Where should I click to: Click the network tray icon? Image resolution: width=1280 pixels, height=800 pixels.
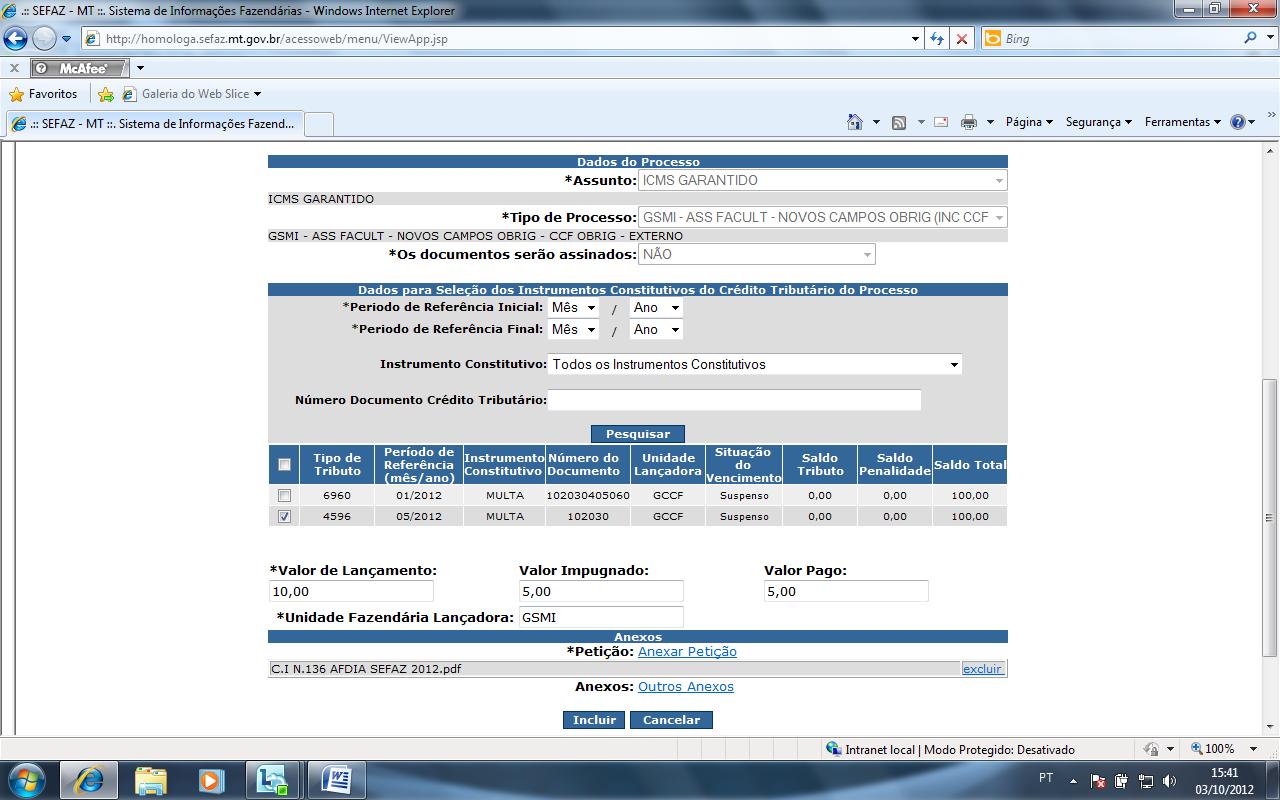pyautogui.click(x=1146, y=780)
